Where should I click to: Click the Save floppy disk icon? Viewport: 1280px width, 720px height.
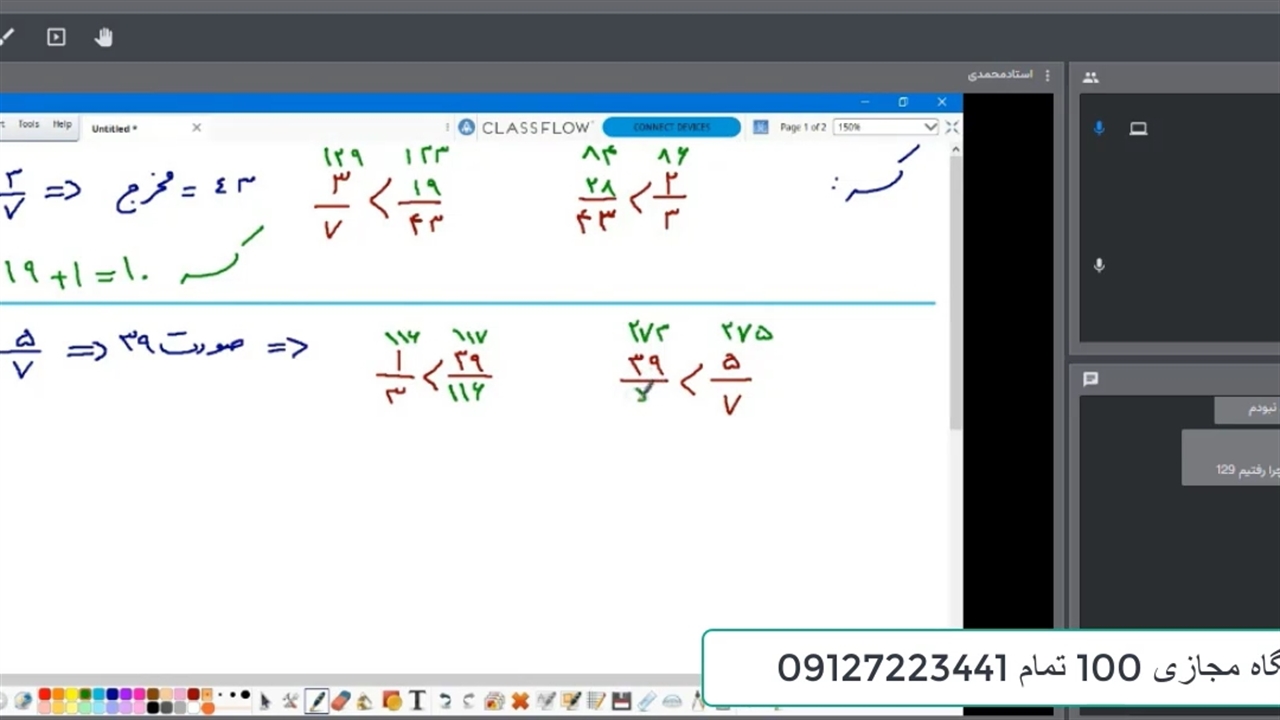621,701
